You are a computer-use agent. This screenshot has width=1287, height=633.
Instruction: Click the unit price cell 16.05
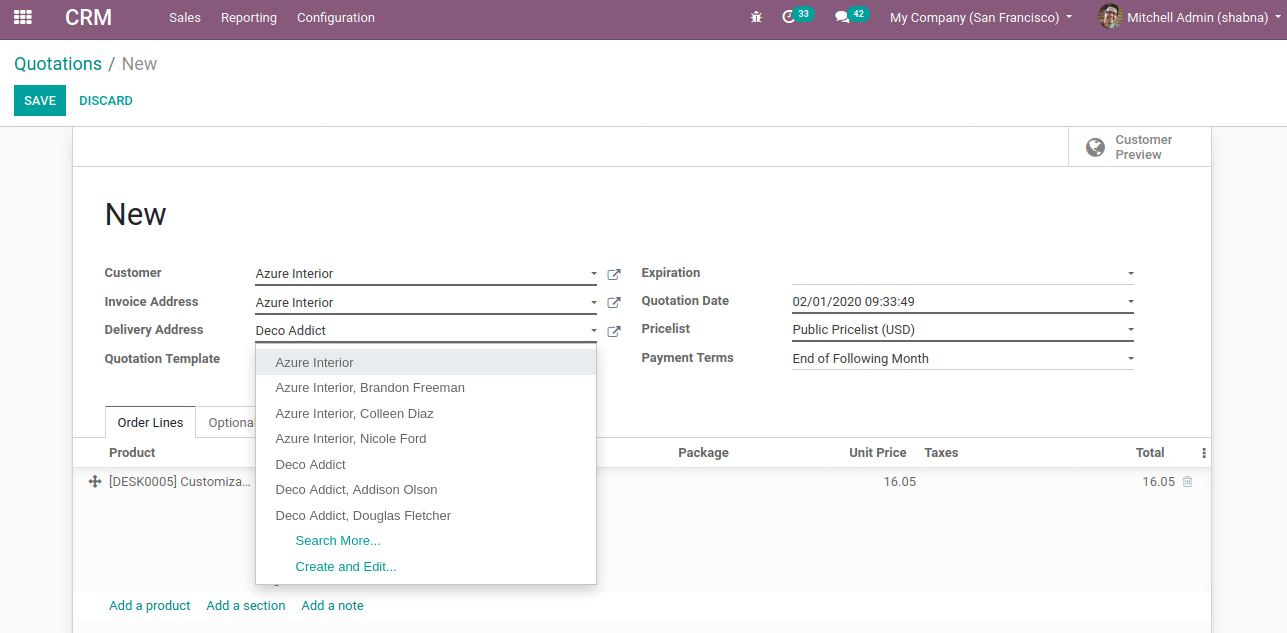pos(899,482)
